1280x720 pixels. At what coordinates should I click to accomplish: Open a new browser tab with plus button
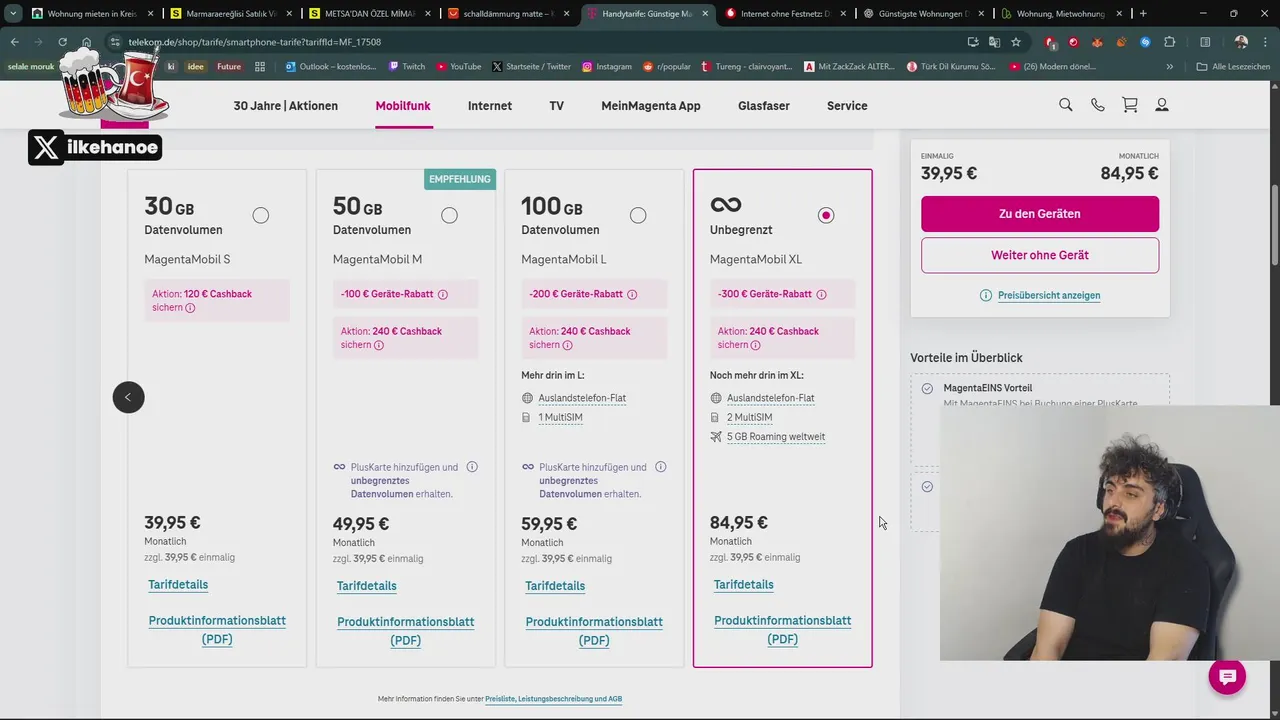tap(1143, 13)
